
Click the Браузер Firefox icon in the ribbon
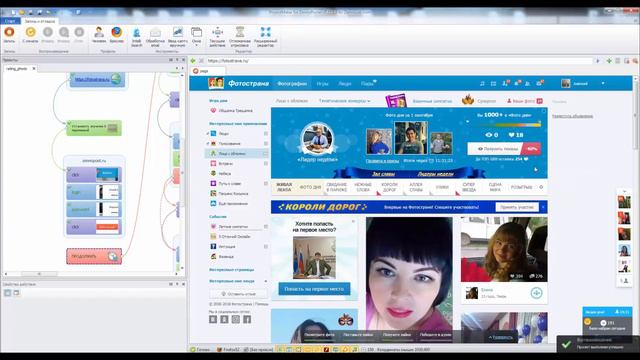[x=116, y=32]
